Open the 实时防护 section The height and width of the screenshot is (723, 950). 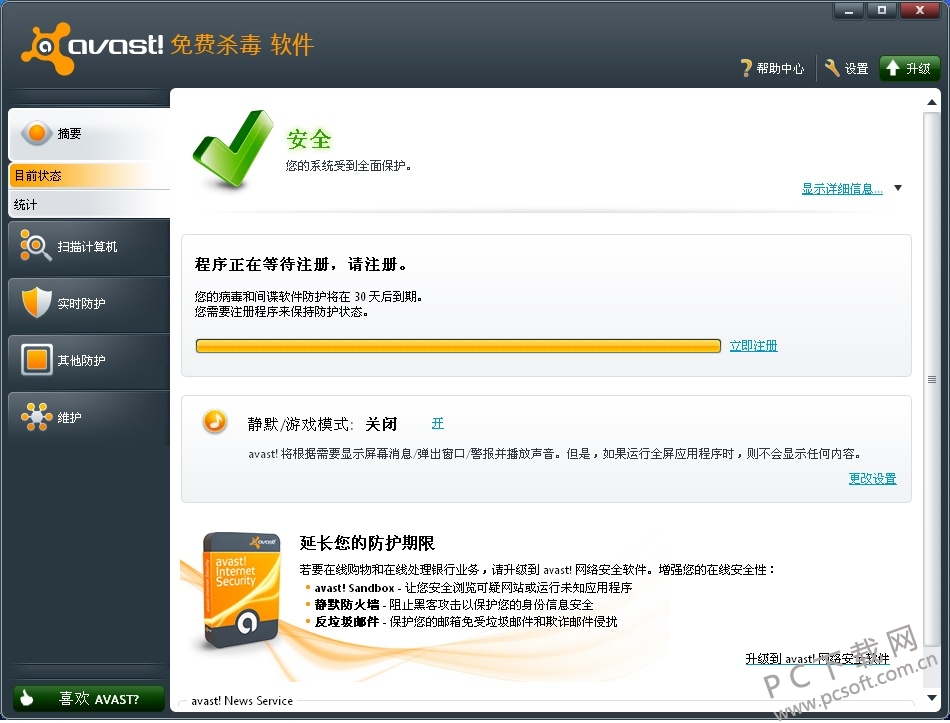pos(89,303)
